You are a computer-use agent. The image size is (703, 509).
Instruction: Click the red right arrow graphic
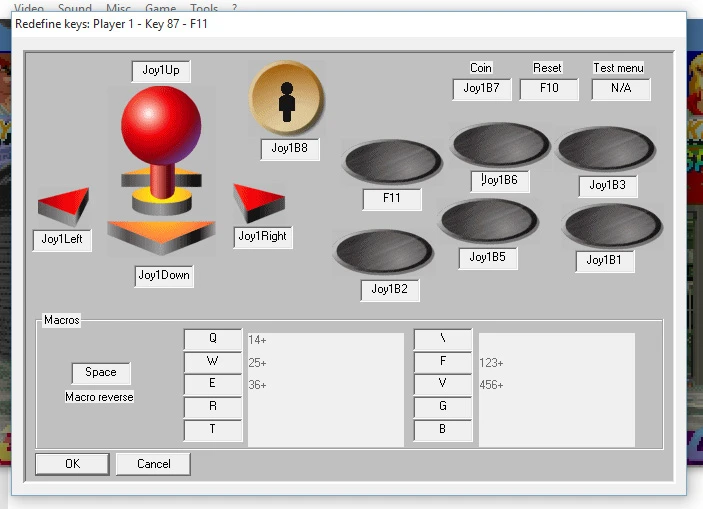point(259,203)
